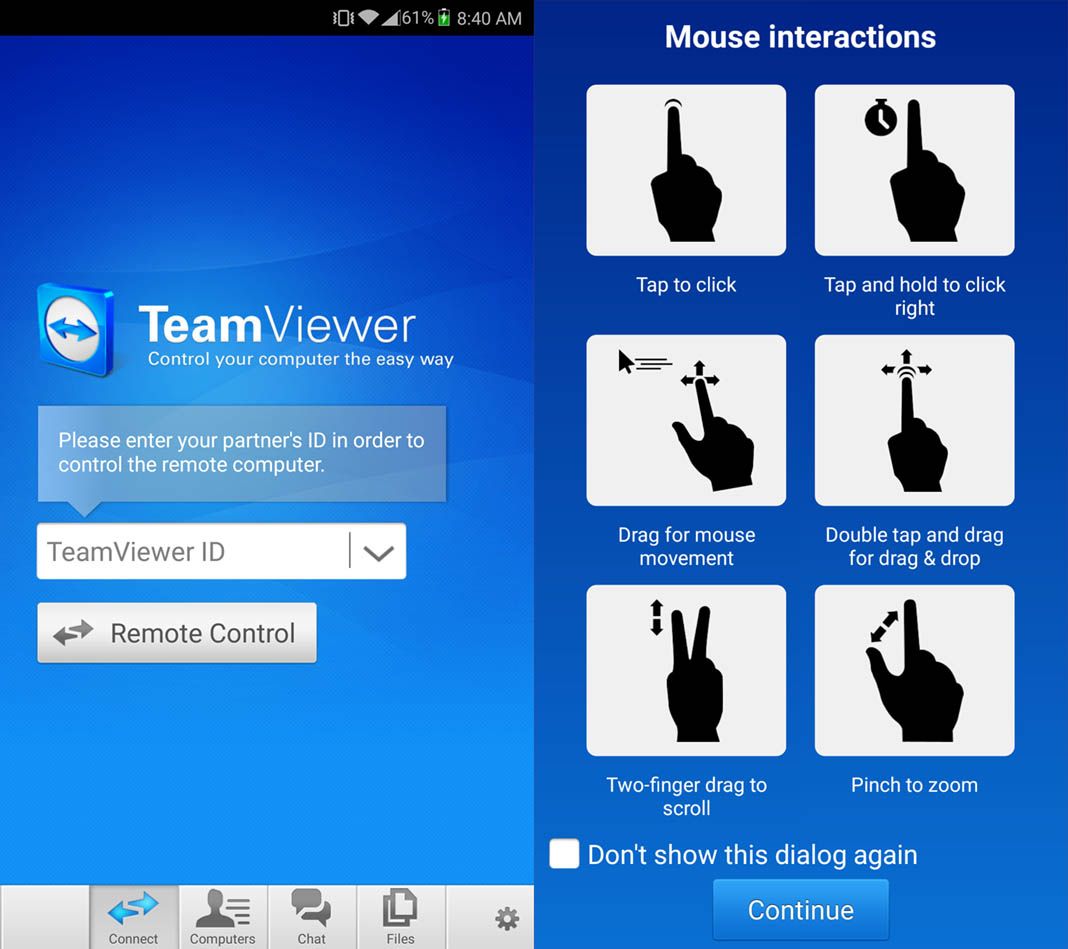Tap the Wi-Fi icon in status bar

tap(368, 18)
